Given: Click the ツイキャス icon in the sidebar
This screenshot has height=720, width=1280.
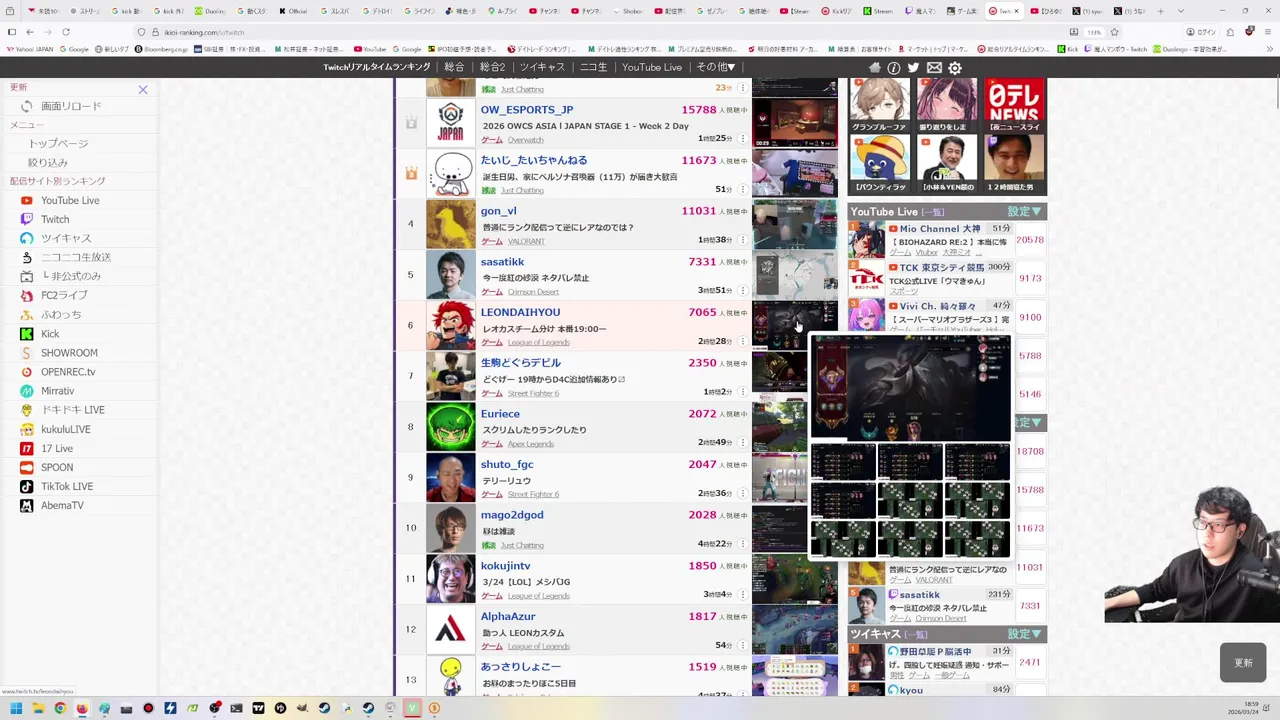Looking at the screenshot, I should [27, 238].
